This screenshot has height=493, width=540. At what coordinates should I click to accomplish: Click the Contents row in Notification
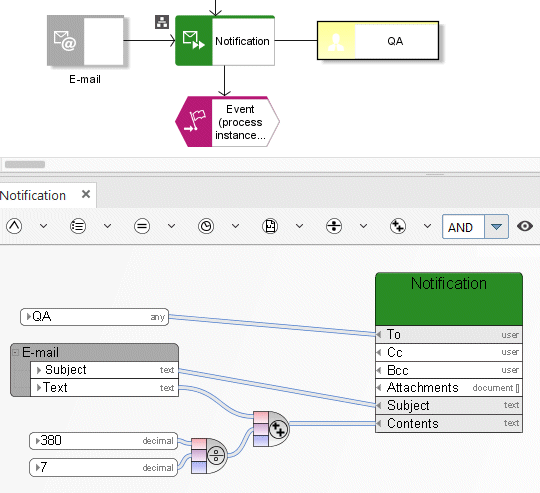[449, 423]
